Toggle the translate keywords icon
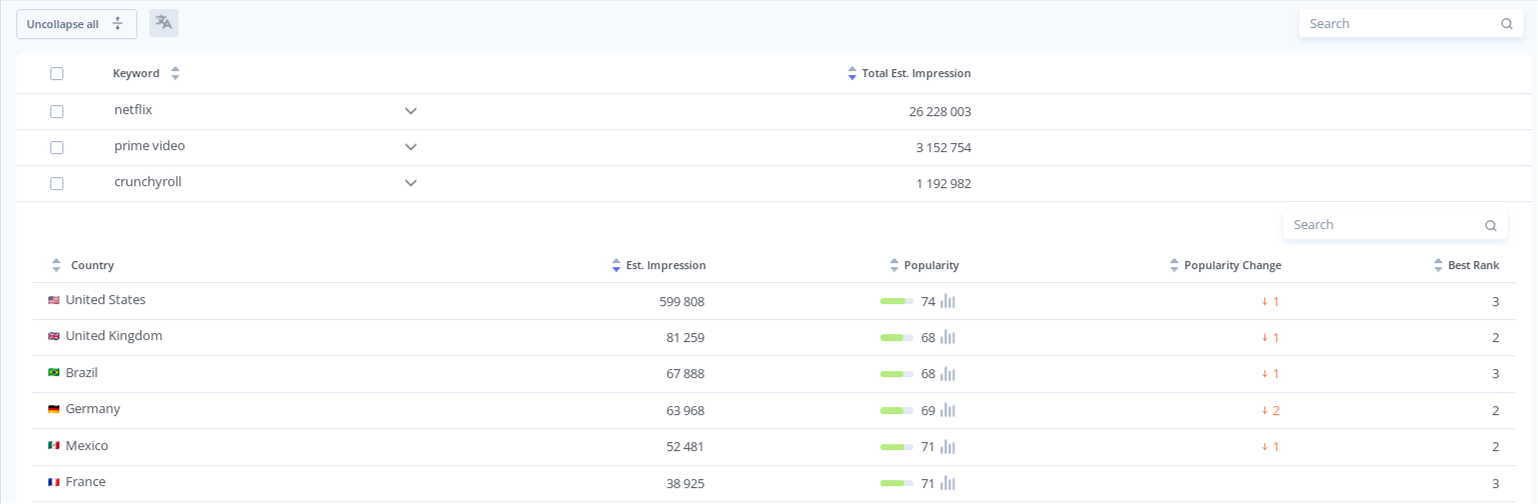The image size is (1538, 504). [x=164, y=23]
